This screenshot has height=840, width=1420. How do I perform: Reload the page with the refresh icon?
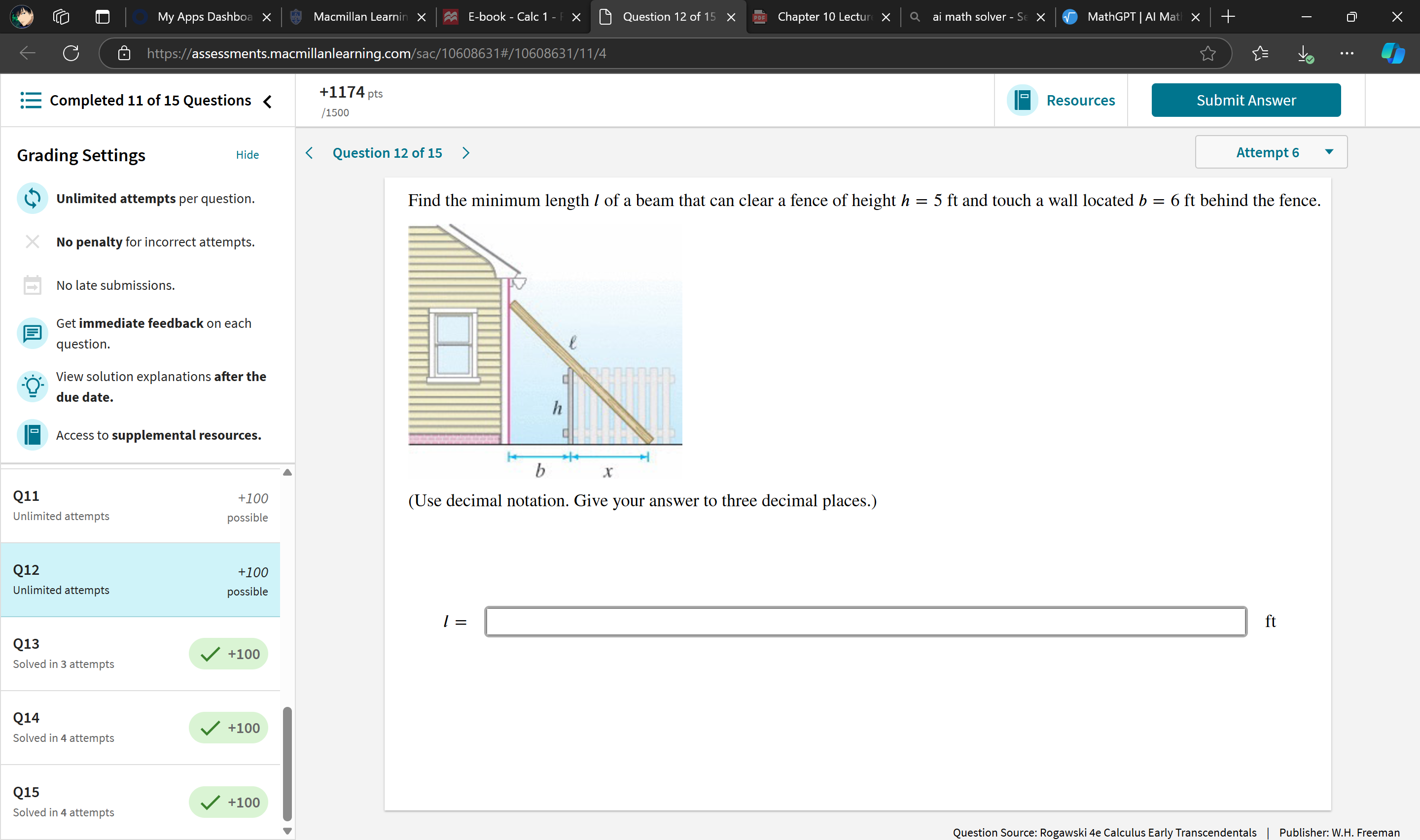tap(71, 53)
